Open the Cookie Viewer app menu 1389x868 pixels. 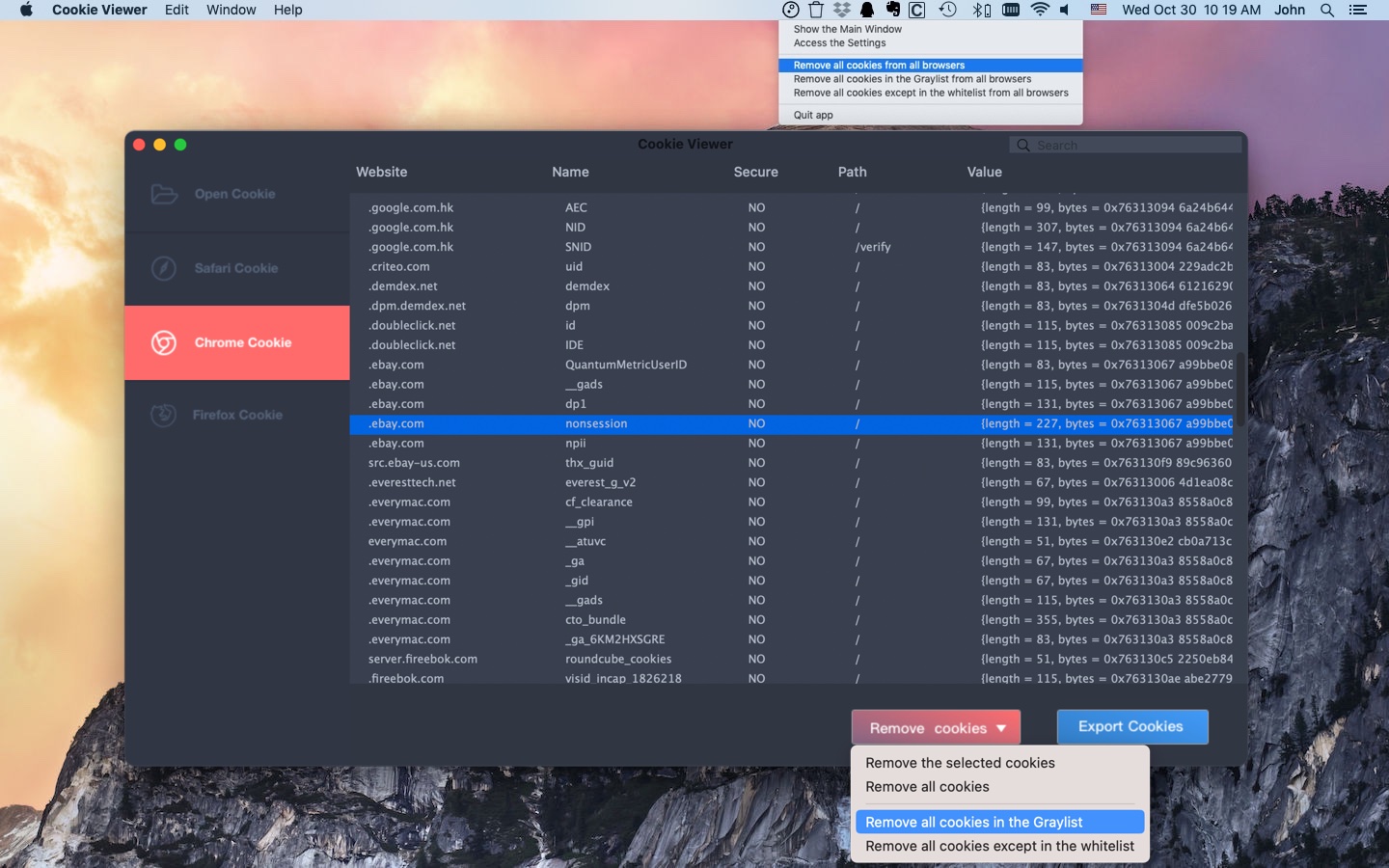pyautogui.click(x=99, y=10)
